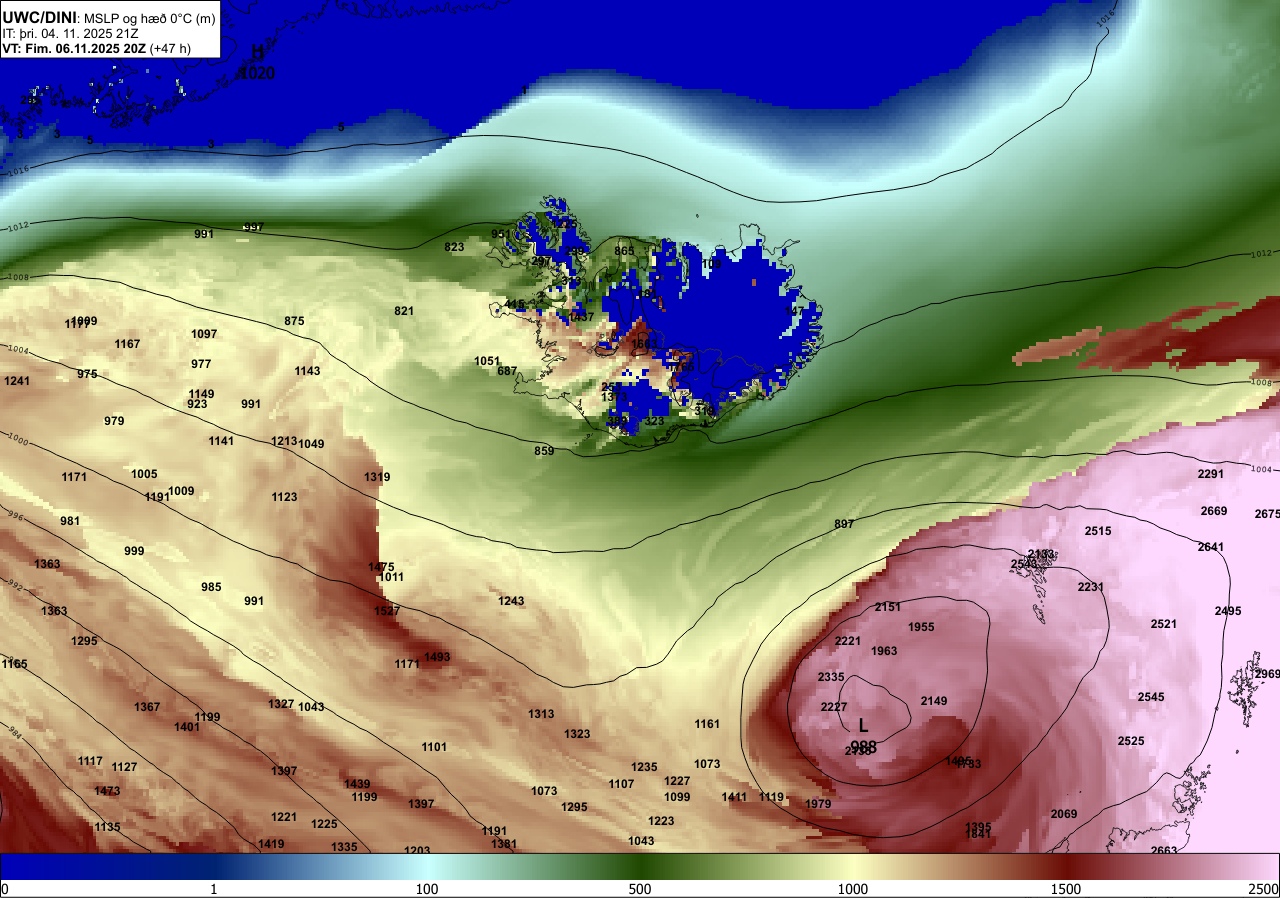
Task: Click the freezing level value 859
Action: pos(544,451)
